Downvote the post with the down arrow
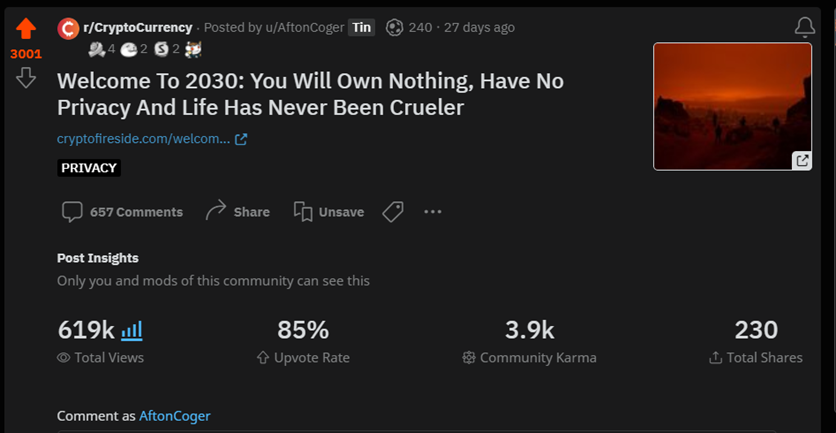Viewport: 836px width, 433px height. (x=26, y=78)
